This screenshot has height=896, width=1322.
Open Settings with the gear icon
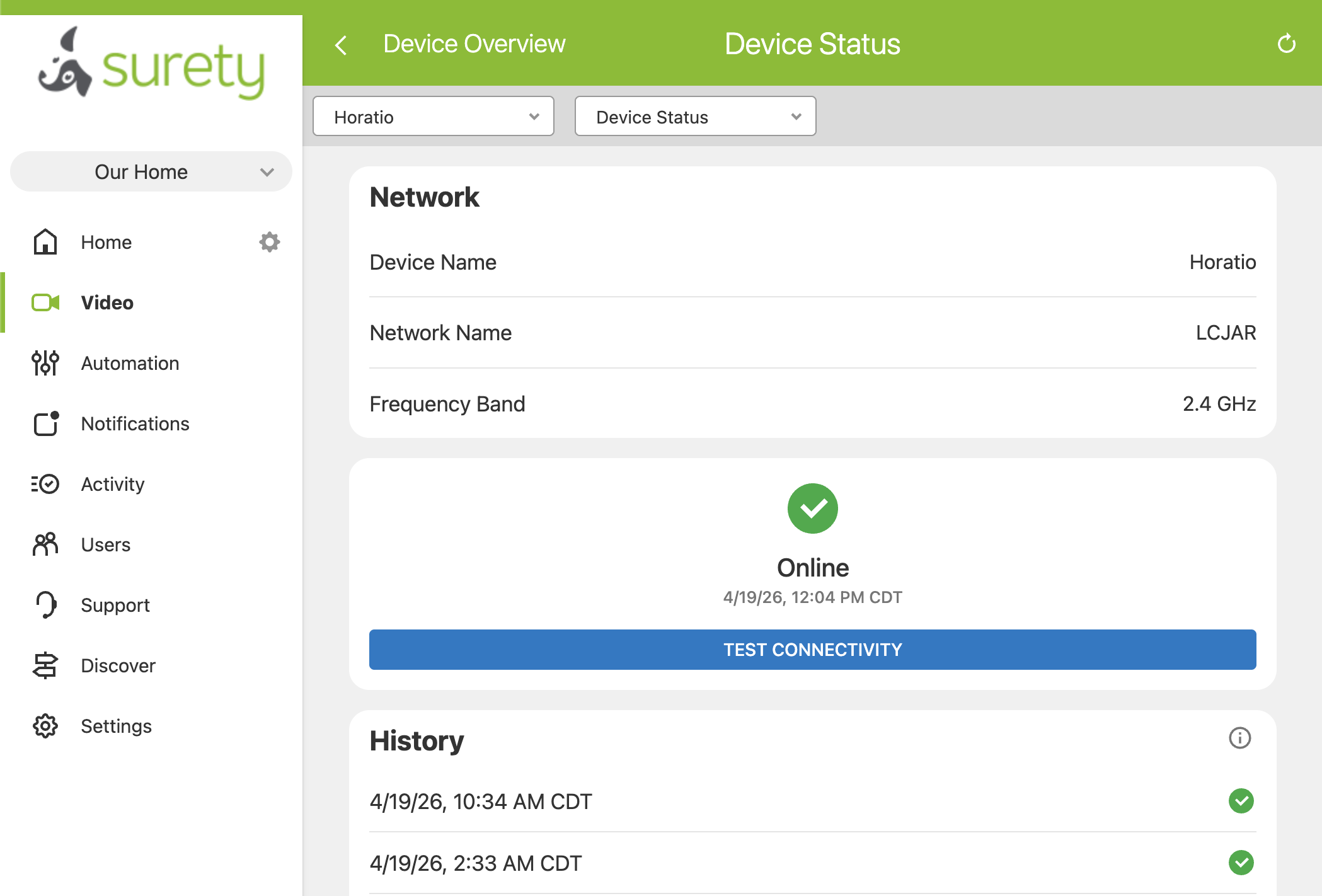(45, 726)
